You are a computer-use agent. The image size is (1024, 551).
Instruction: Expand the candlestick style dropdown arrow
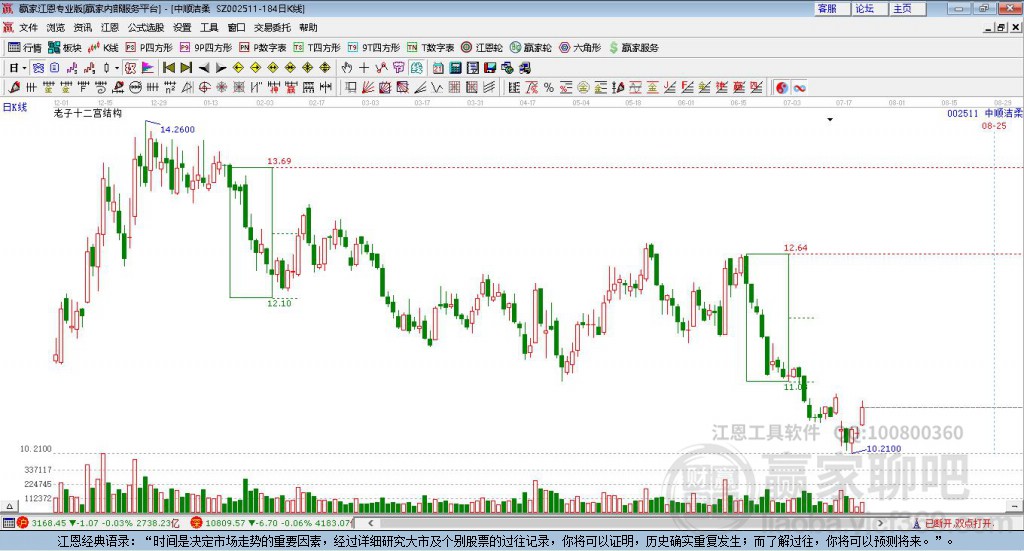tap(117, 68)
